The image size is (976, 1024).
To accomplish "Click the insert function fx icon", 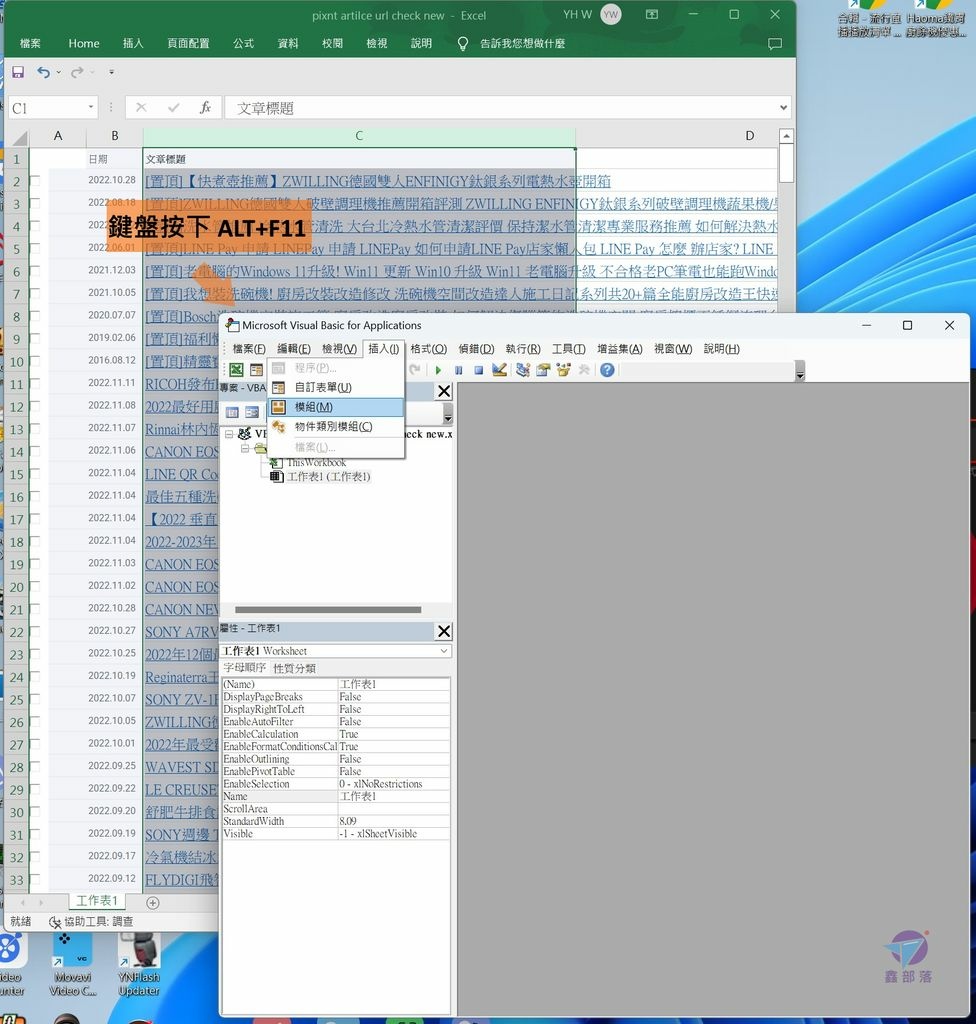I will [205, 108].
